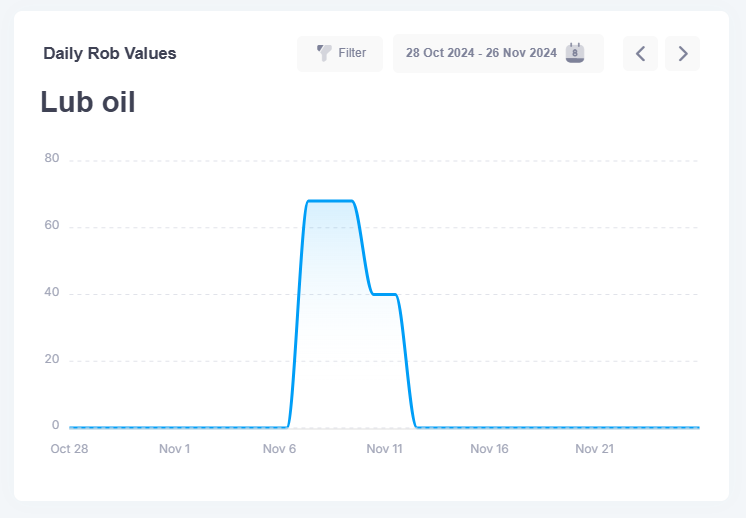Screen dimensions: 746x518
Task: Click the Oct 28 x-axis label
Action: 69,449
